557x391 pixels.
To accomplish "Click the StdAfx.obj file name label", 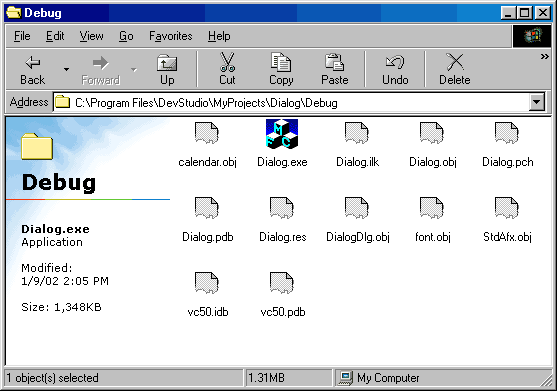I will (x=507, y=237).
